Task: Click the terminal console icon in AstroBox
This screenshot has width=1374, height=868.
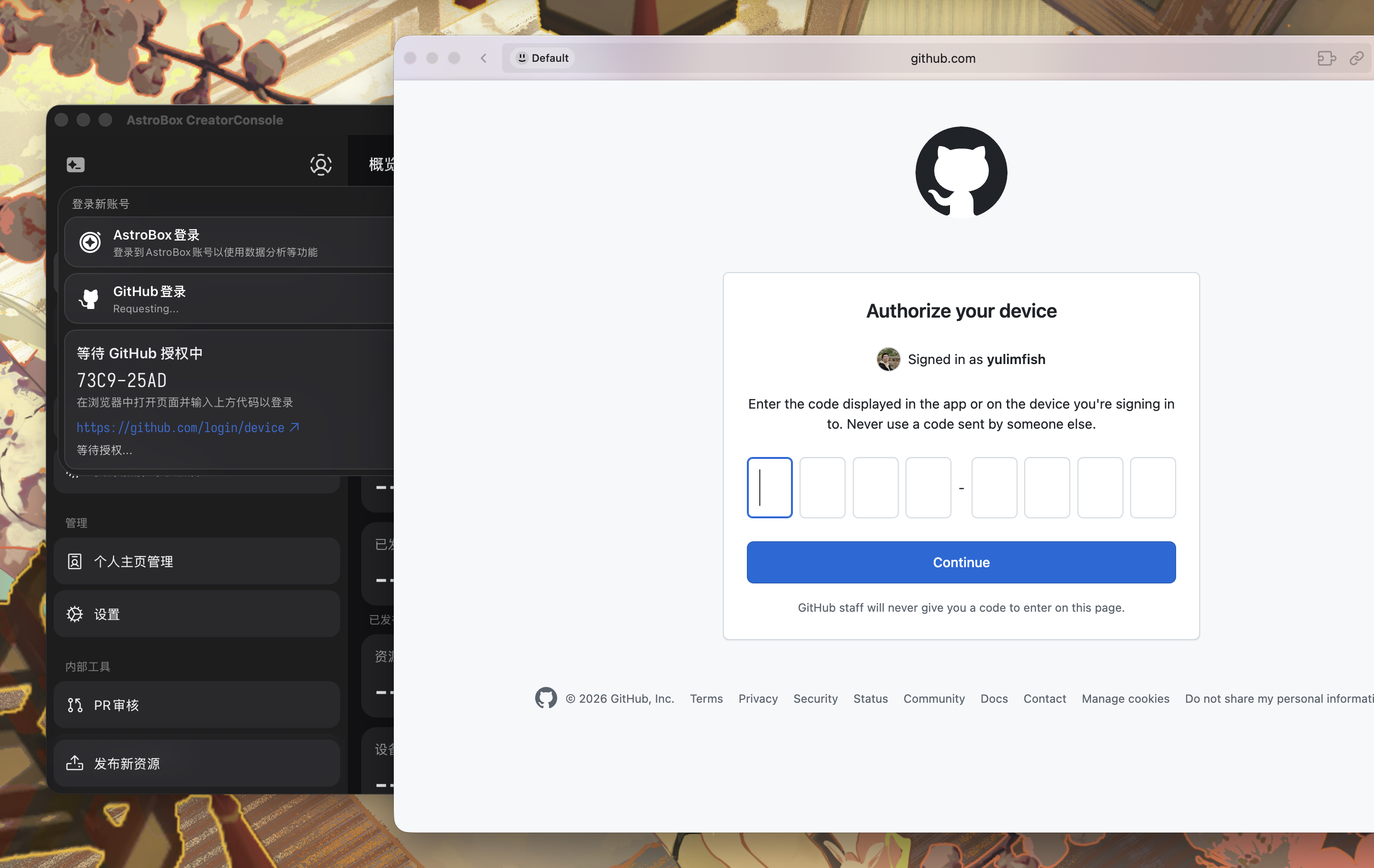Action: 75,165
